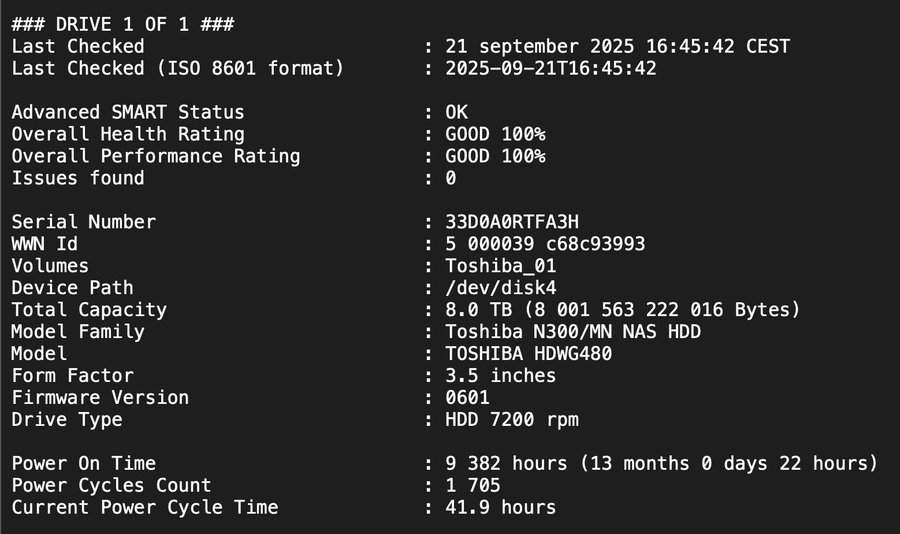This screenshot has width=900, height=534.
Task: Click the device path /dev/disk4
Action: pyautogui.click(x=501, y=288)
